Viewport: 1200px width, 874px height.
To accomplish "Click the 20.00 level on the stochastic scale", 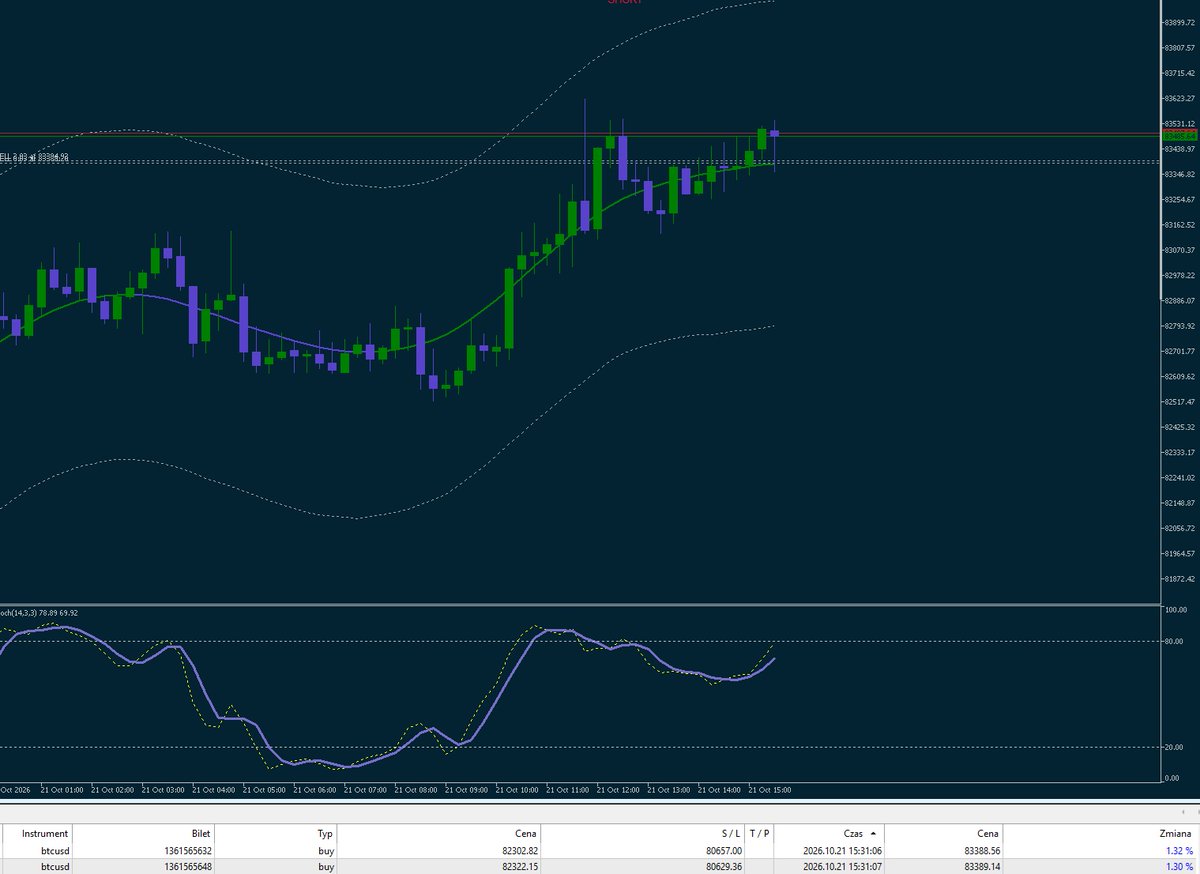I will (x=1174, y=747).
